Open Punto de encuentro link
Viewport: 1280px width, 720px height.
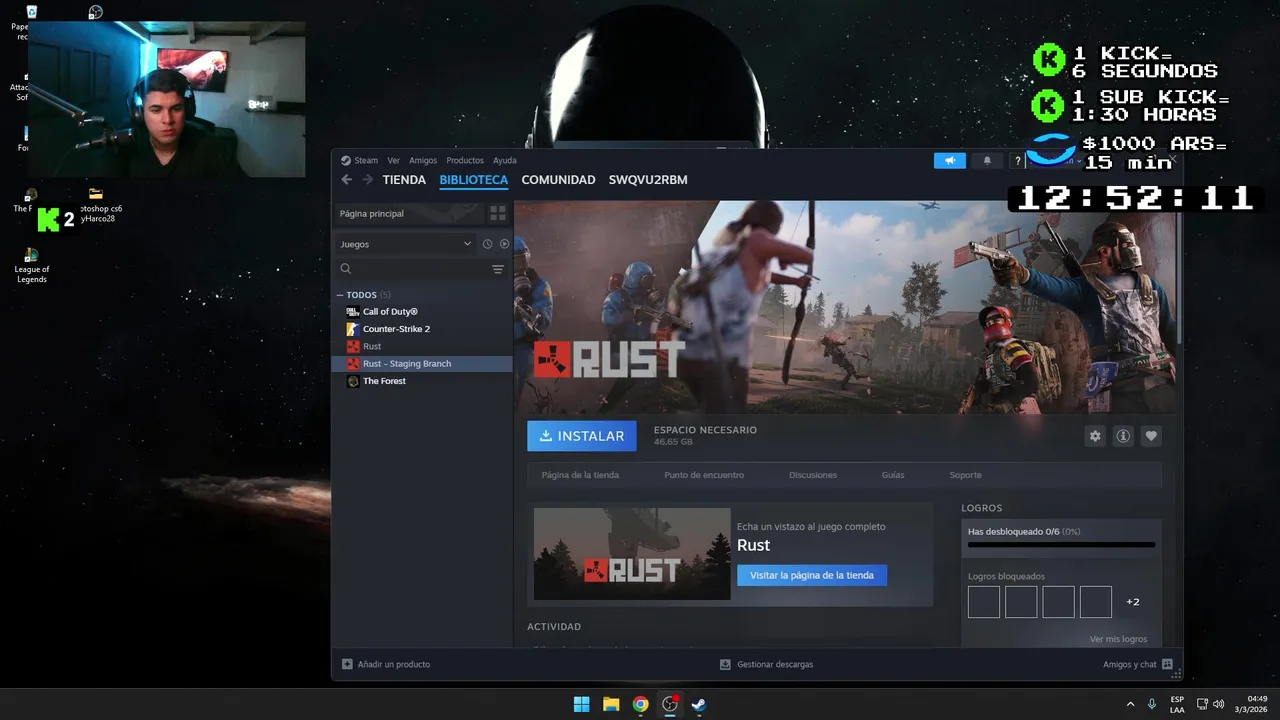pos(704,475)
